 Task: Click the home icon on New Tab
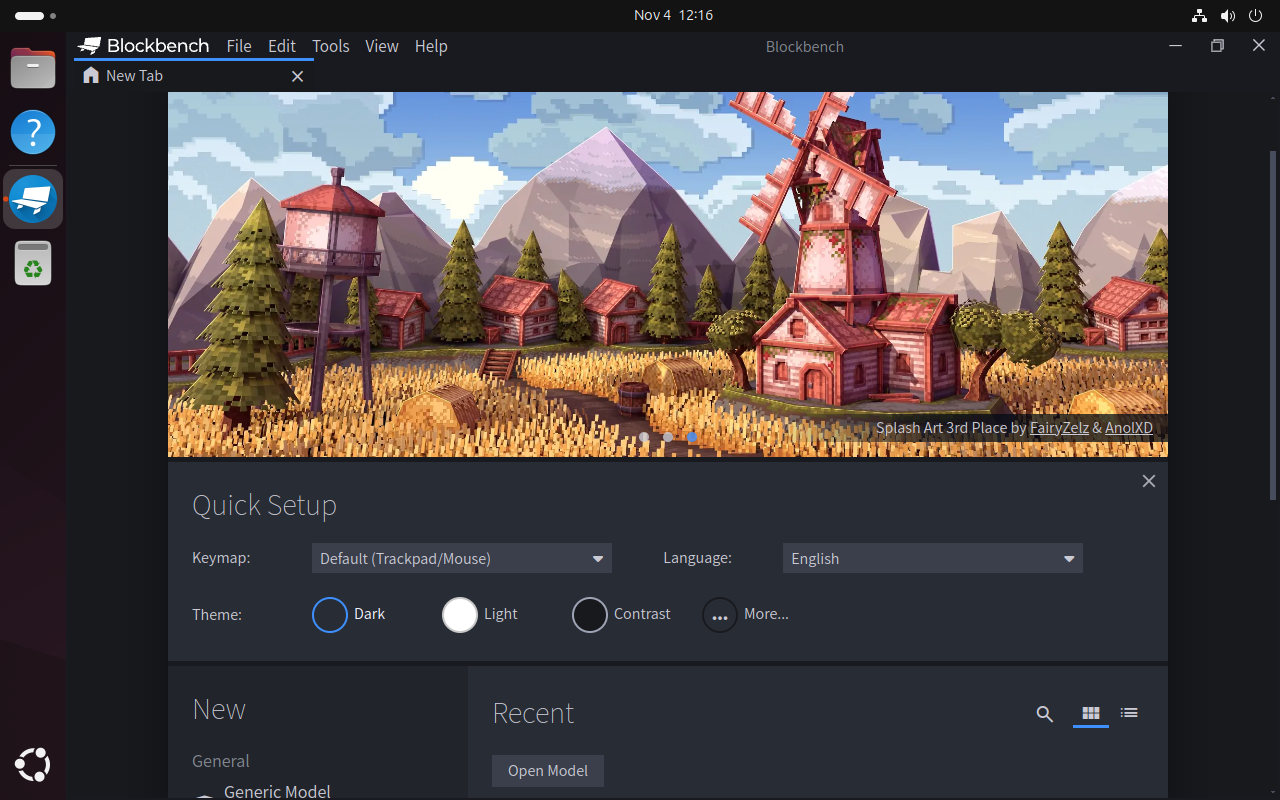[91, 75]
